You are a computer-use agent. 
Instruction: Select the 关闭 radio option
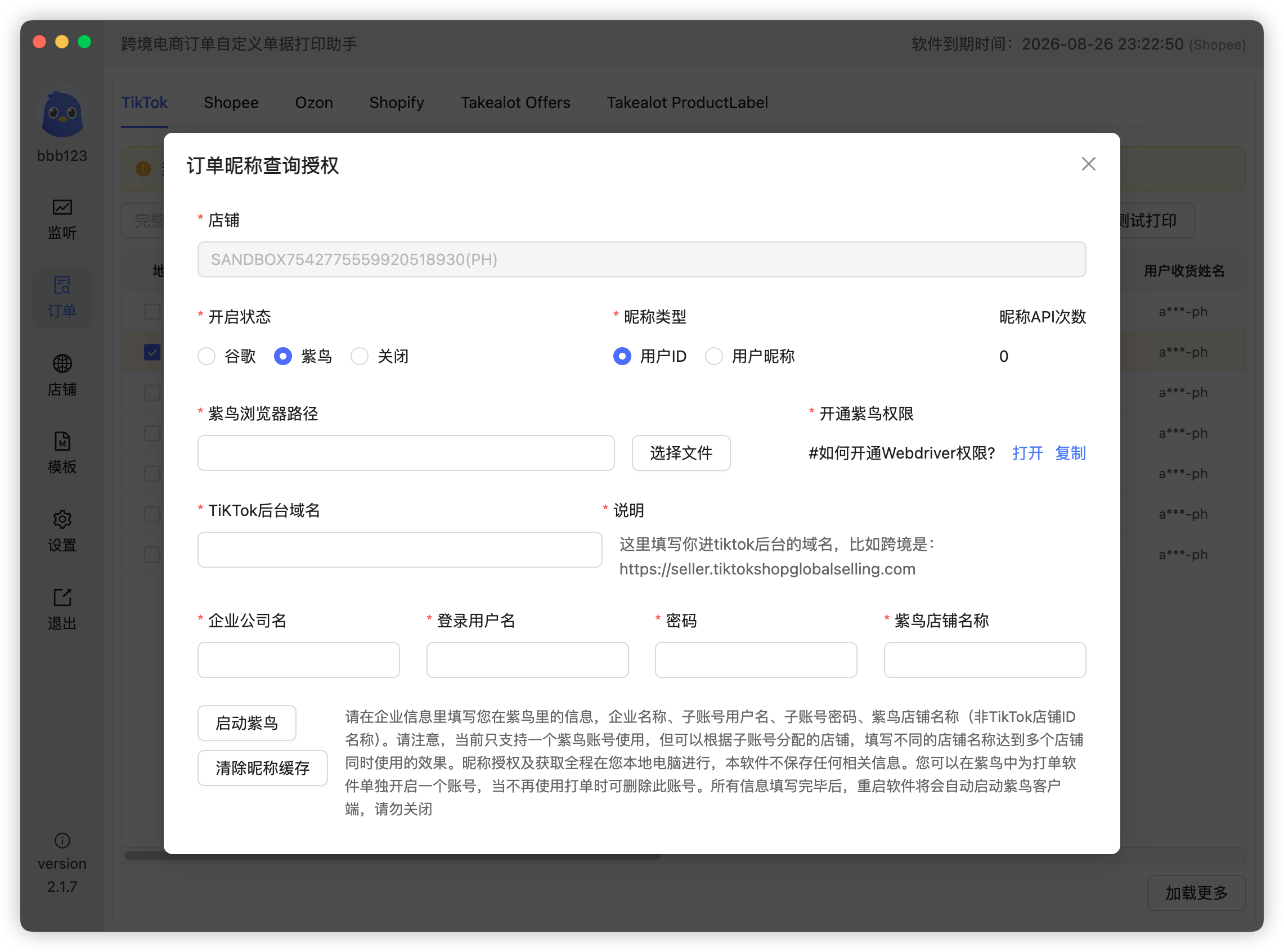(359, 356)
